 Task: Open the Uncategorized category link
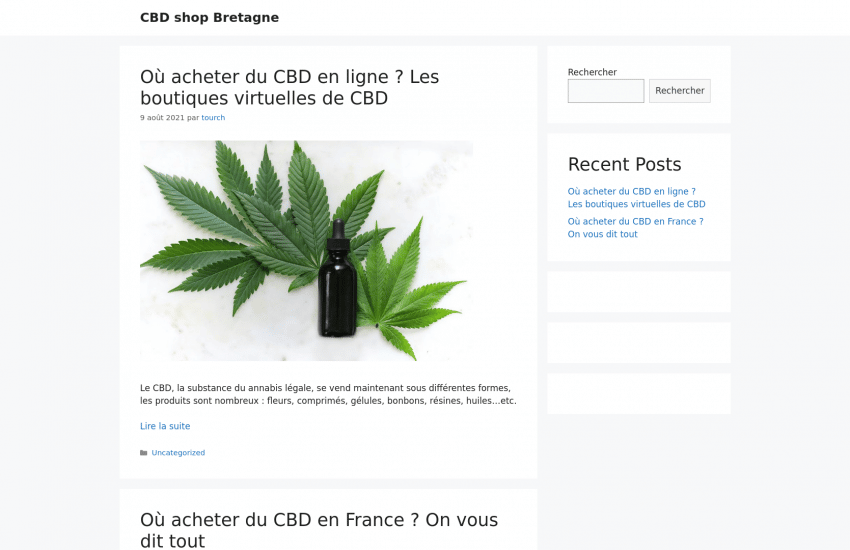pyautogui.click(x=178, y=453)
